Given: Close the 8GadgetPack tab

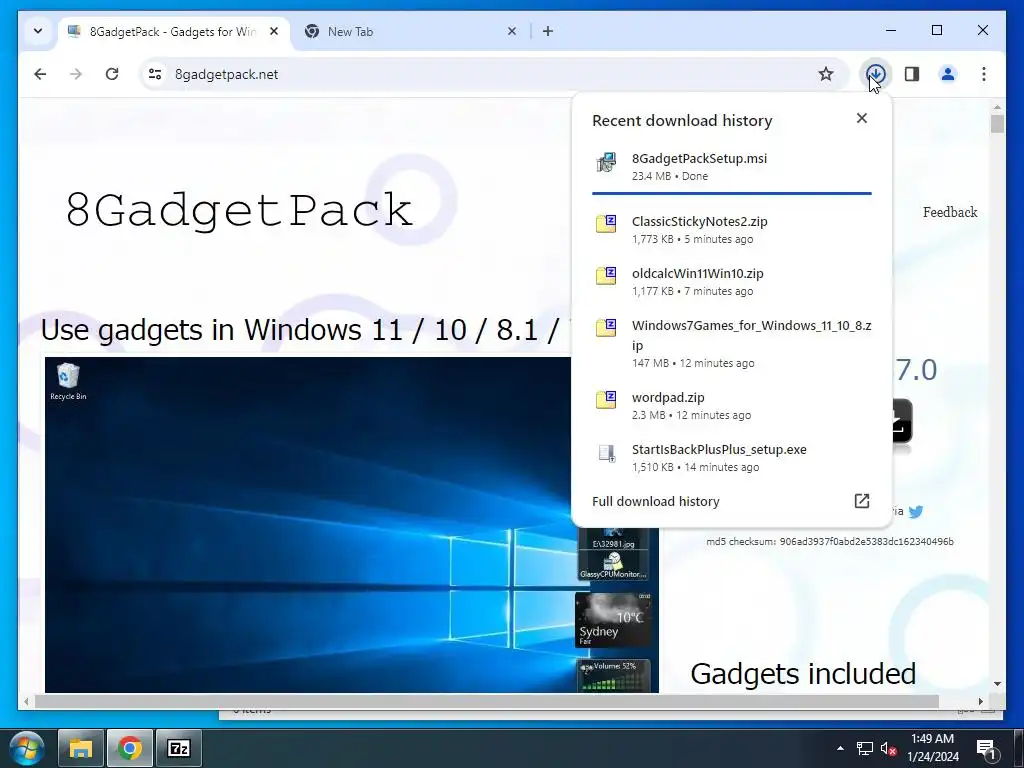Looking at the screenshot, I should (x=274, y=31).
